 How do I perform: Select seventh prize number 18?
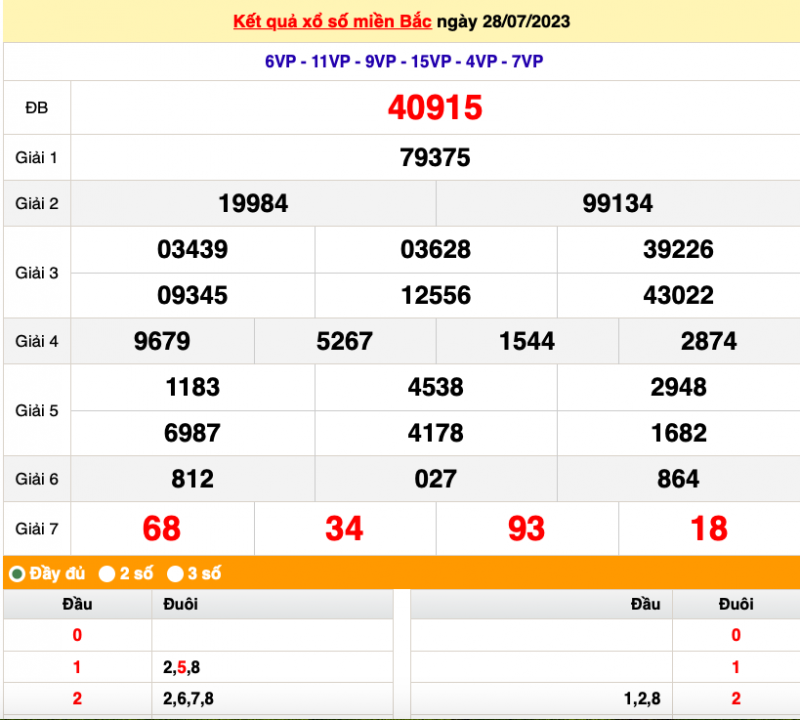click(x=709, y=528)
